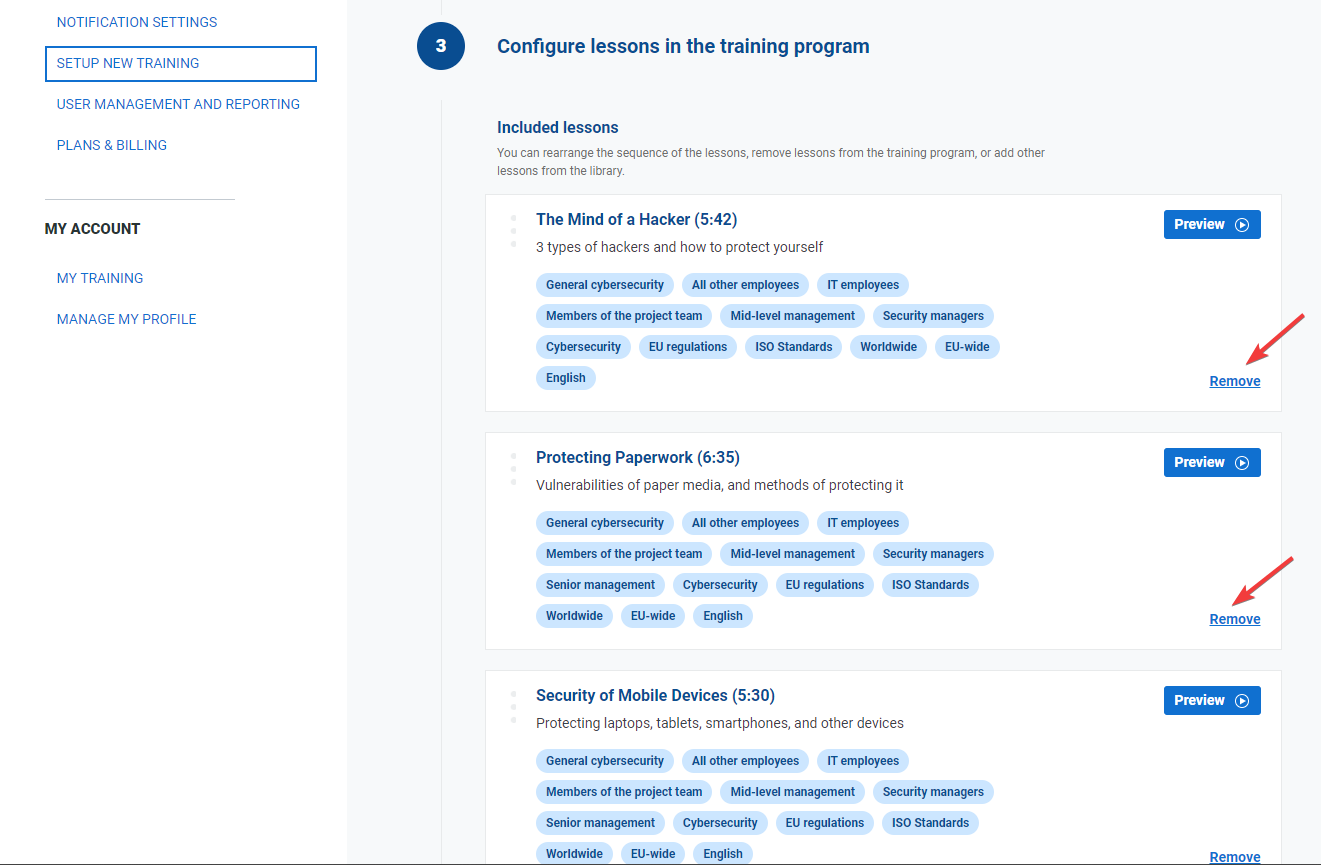Click the drag handle beside The Mind of a Hacker
1321x865 pixels.
point(513,229)
